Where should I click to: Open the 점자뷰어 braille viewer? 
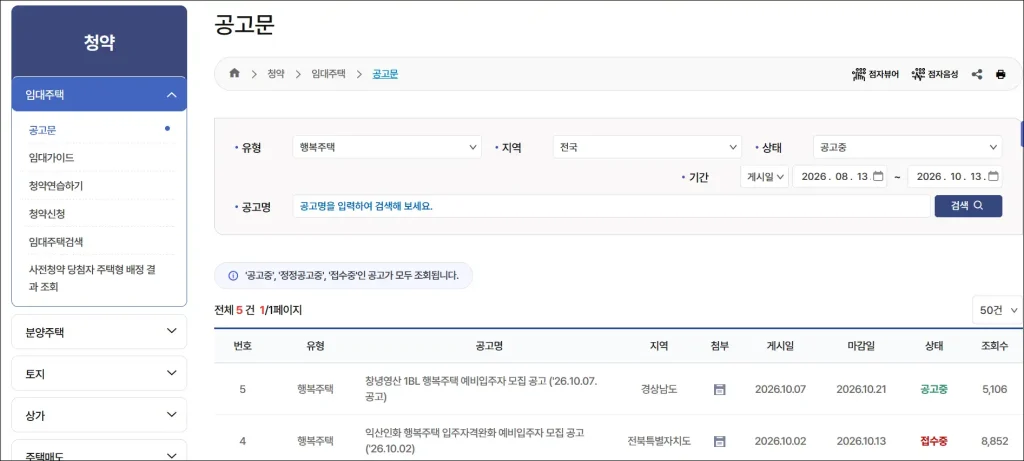point(875,74)
